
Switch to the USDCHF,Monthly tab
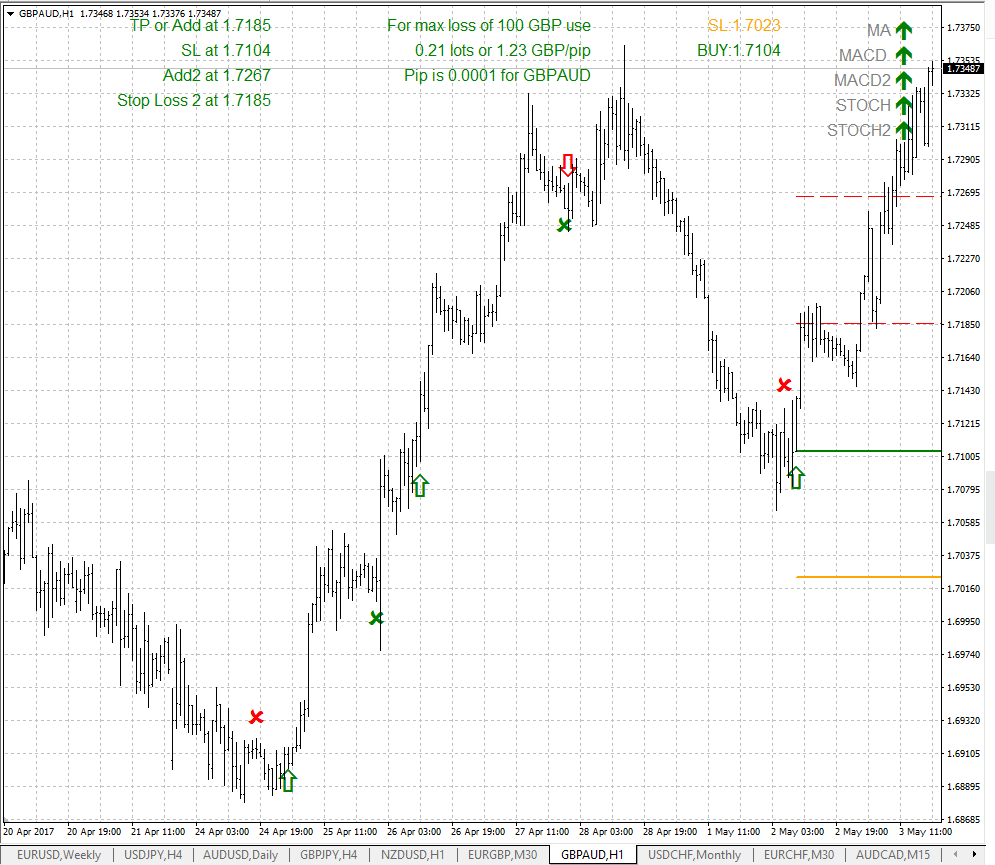[694, 855]
